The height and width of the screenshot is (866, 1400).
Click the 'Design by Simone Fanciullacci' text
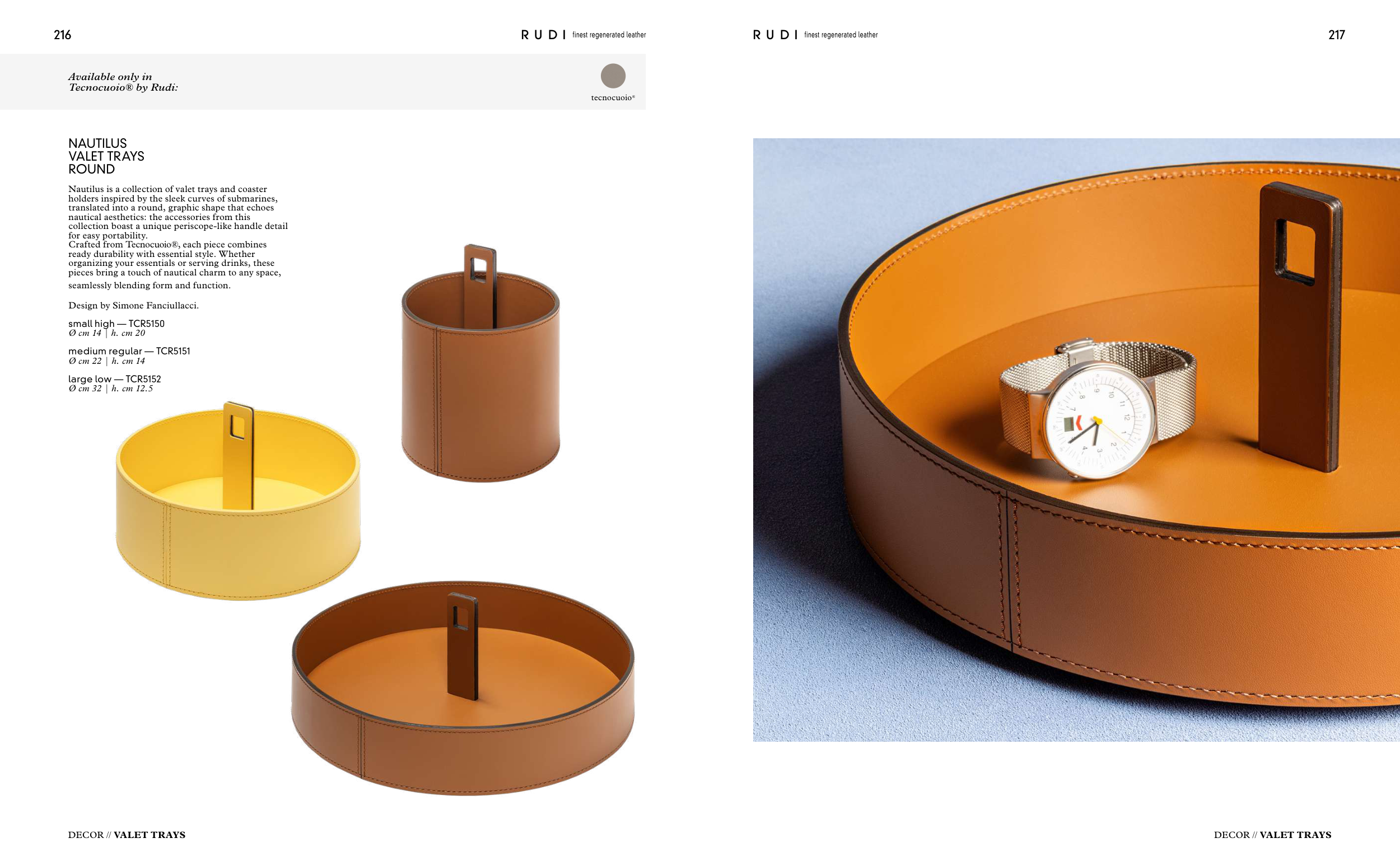coord(133,305)
